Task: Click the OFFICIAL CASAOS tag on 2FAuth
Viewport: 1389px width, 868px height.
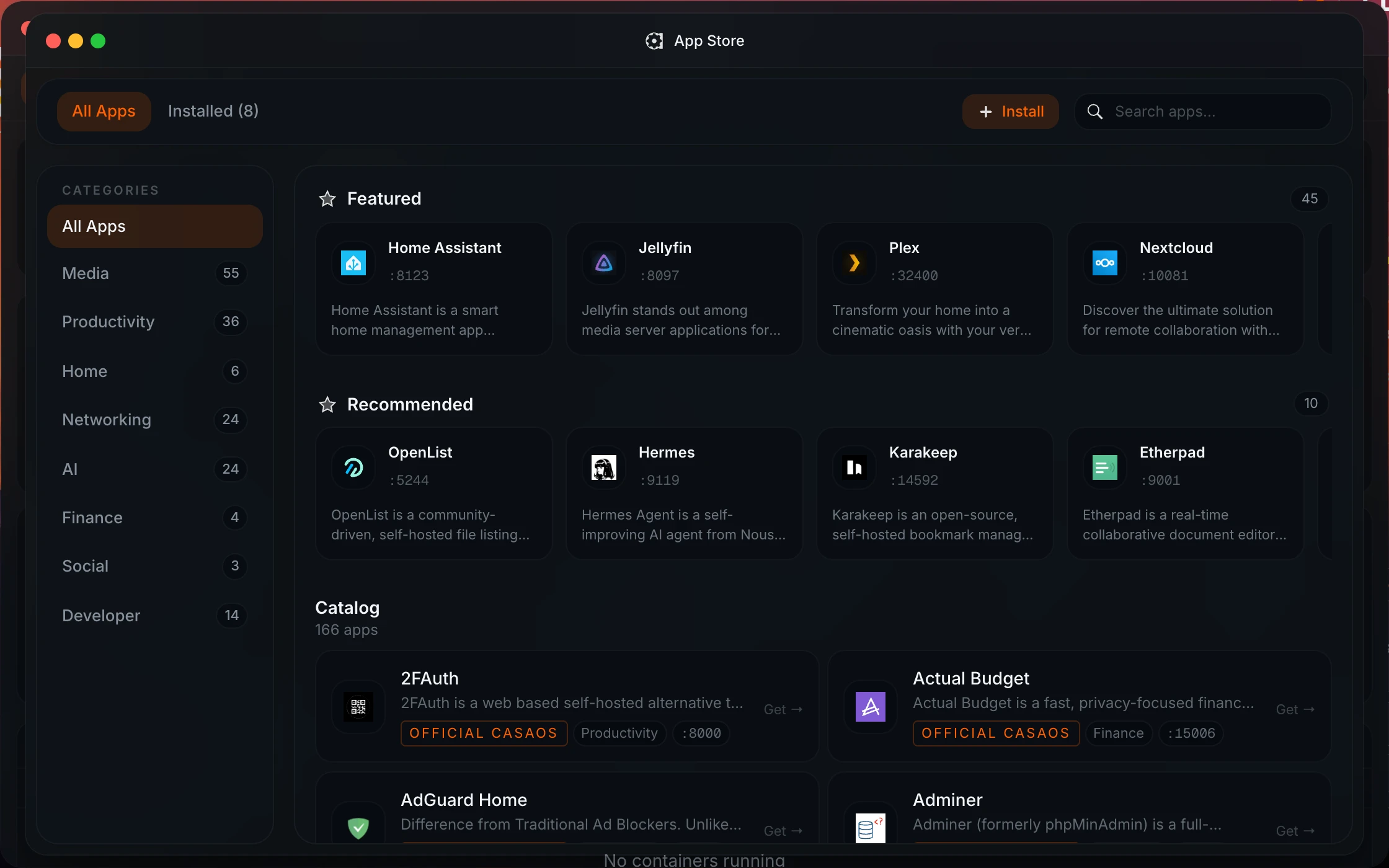Action: point(484,733)
